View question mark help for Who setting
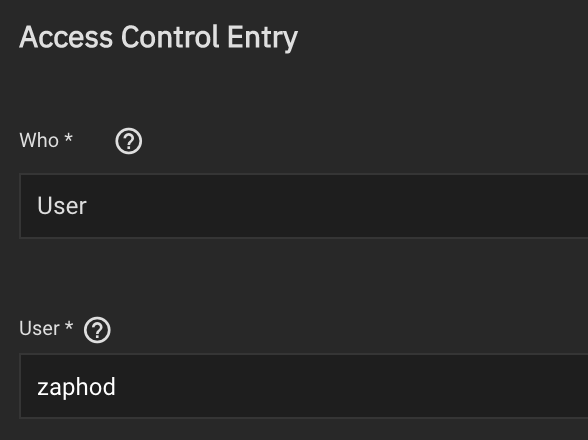The image size is (588, 440). pyautogui.click(x=129, y=141)
